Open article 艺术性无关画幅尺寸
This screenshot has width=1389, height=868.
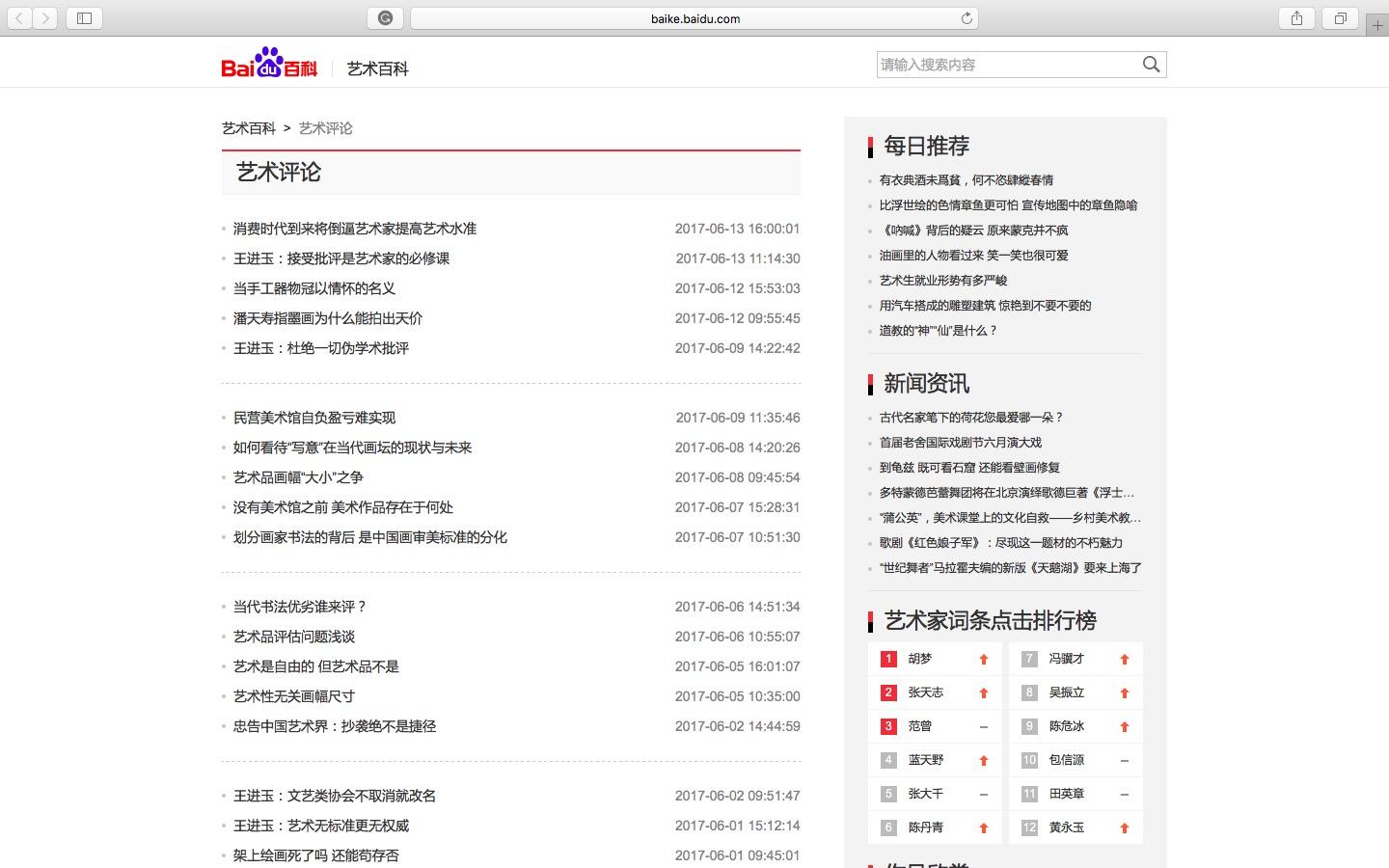294,696
